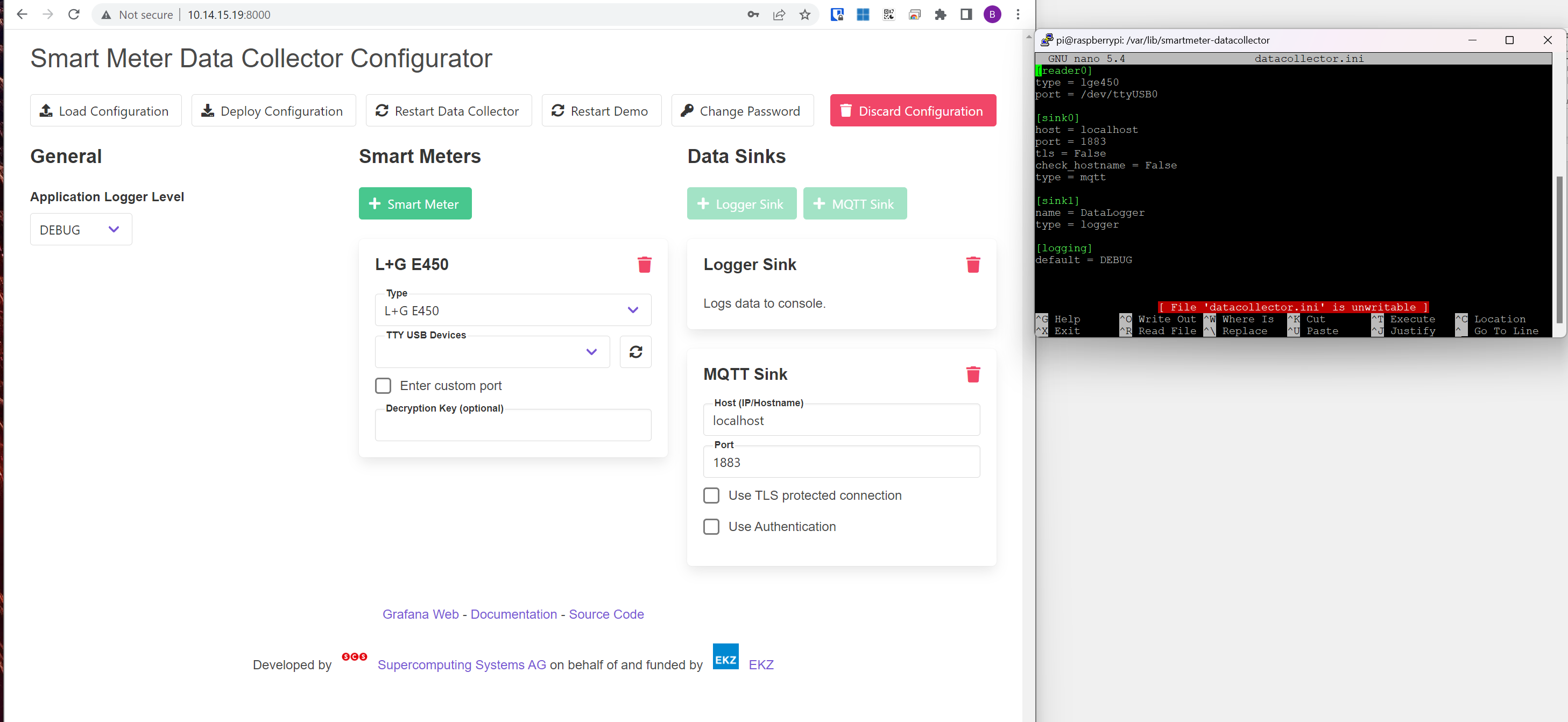Open Application Logger Level DEBUG dropdown
This screenshot has width=1568, height=722.
click(x=81, y=230)
